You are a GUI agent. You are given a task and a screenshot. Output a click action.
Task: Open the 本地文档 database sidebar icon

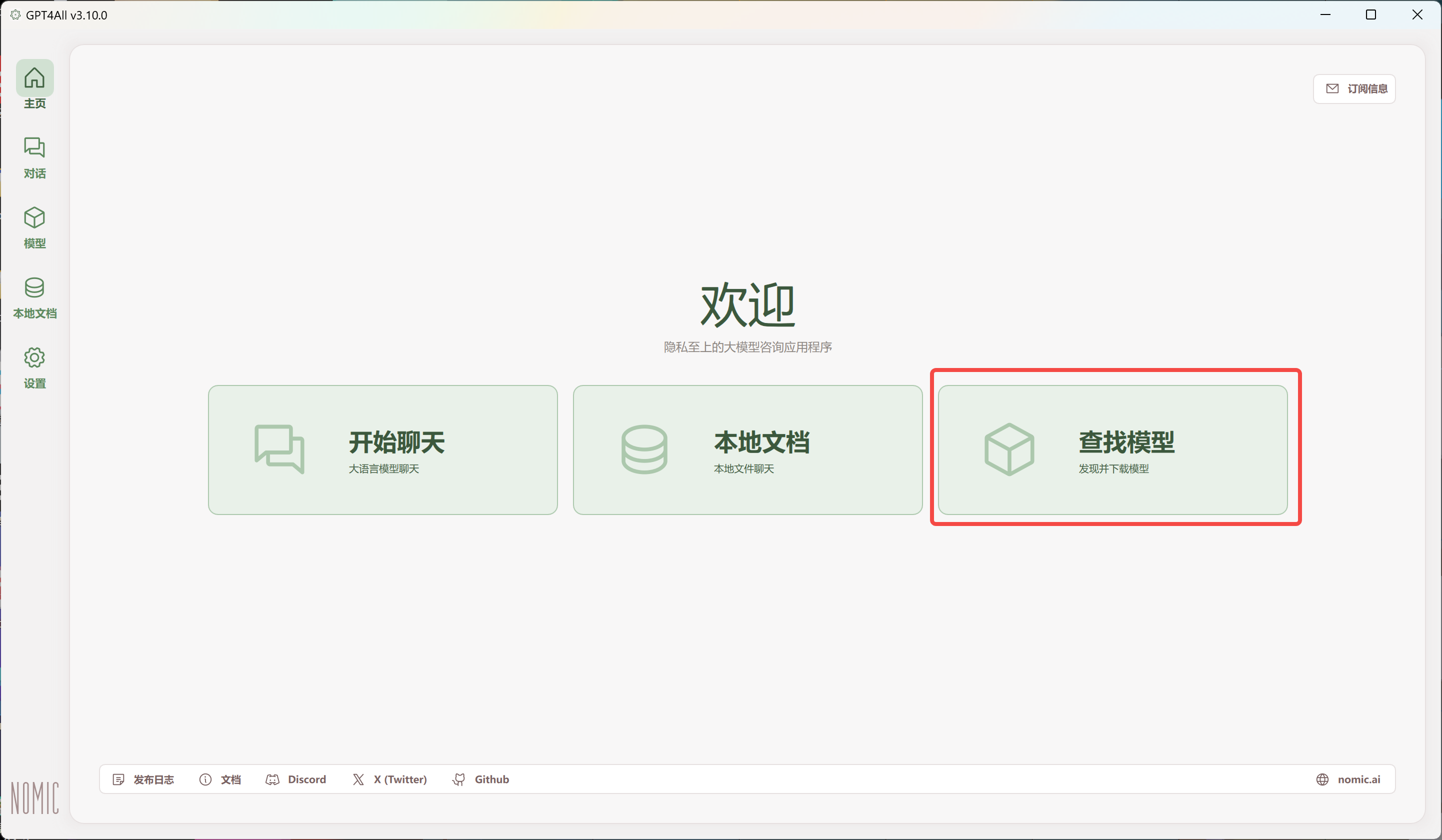pos(34,287)
